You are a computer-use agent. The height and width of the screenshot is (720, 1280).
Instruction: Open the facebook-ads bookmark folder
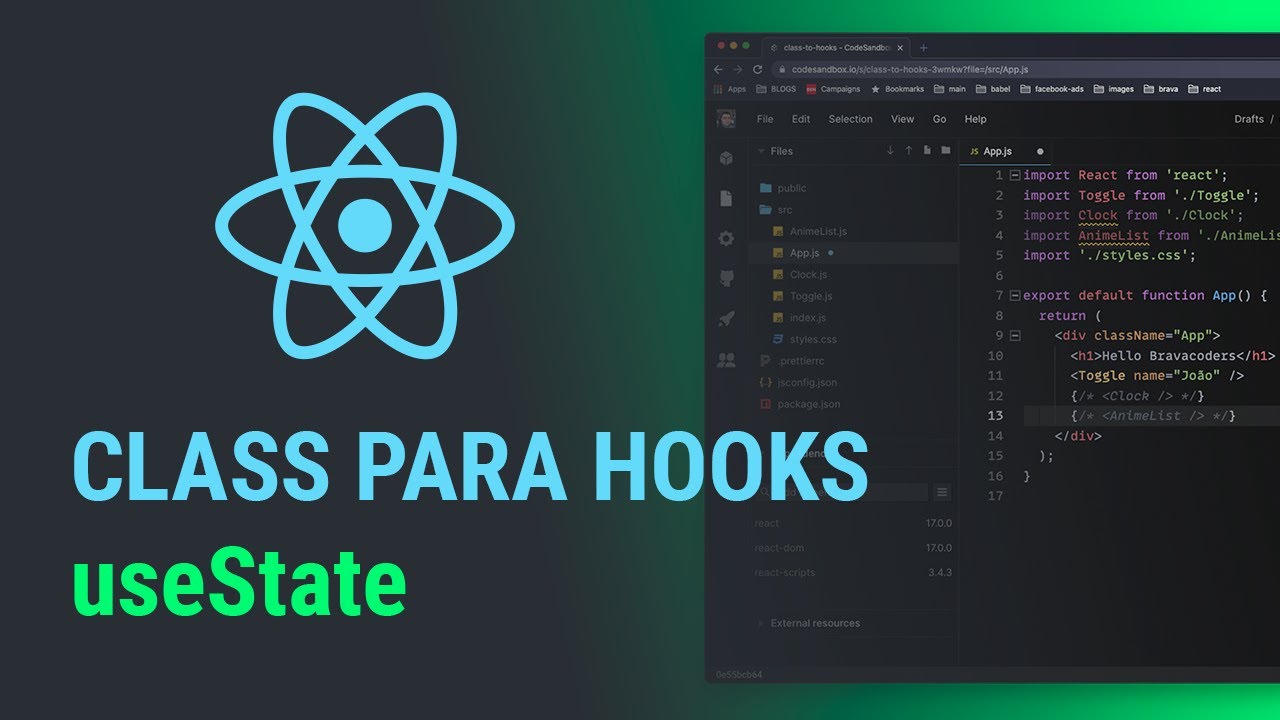1051,89
